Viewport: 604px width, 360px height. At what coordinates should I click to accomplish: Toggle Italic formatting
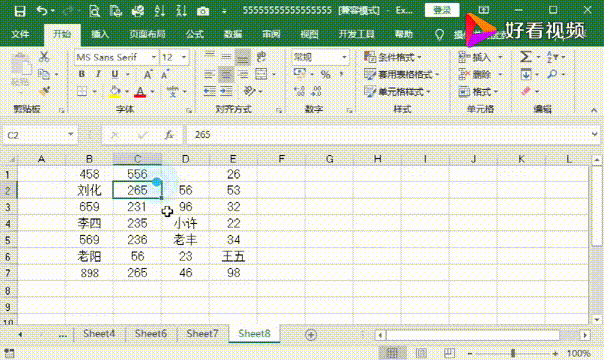[x=98, y=74]
